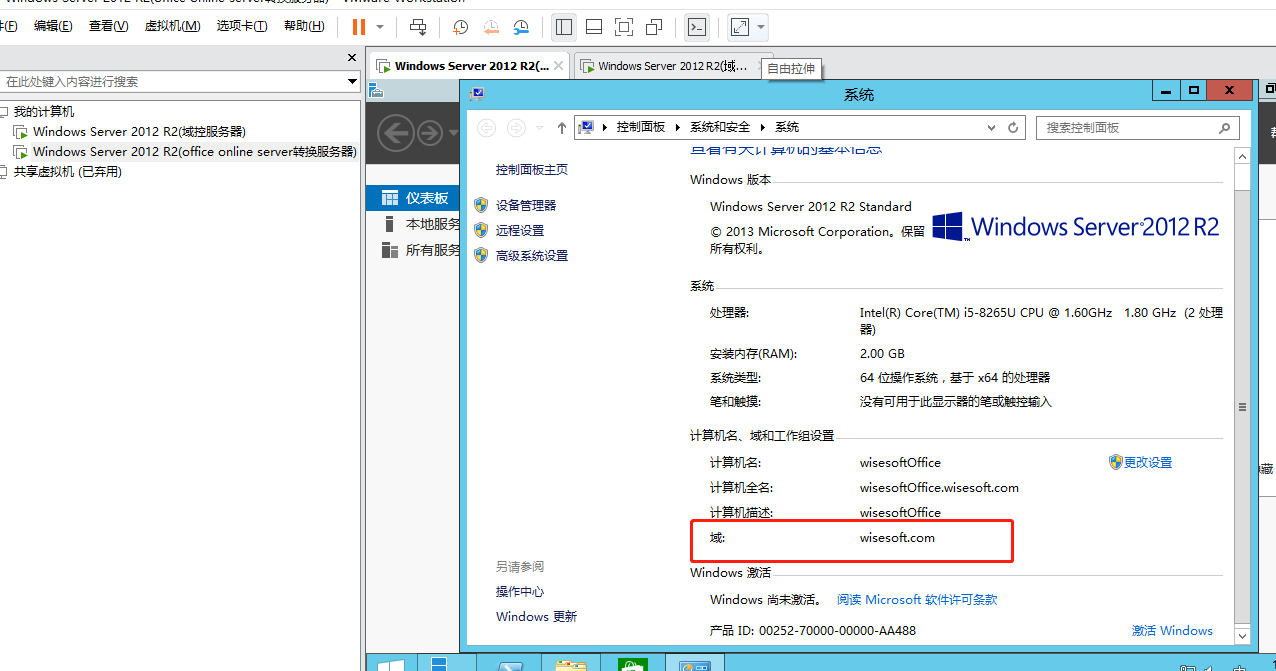Image resolution: width=1276 pixels, height=671 pixels.
Task: Click the up arrow in System window
Action: 562,127
